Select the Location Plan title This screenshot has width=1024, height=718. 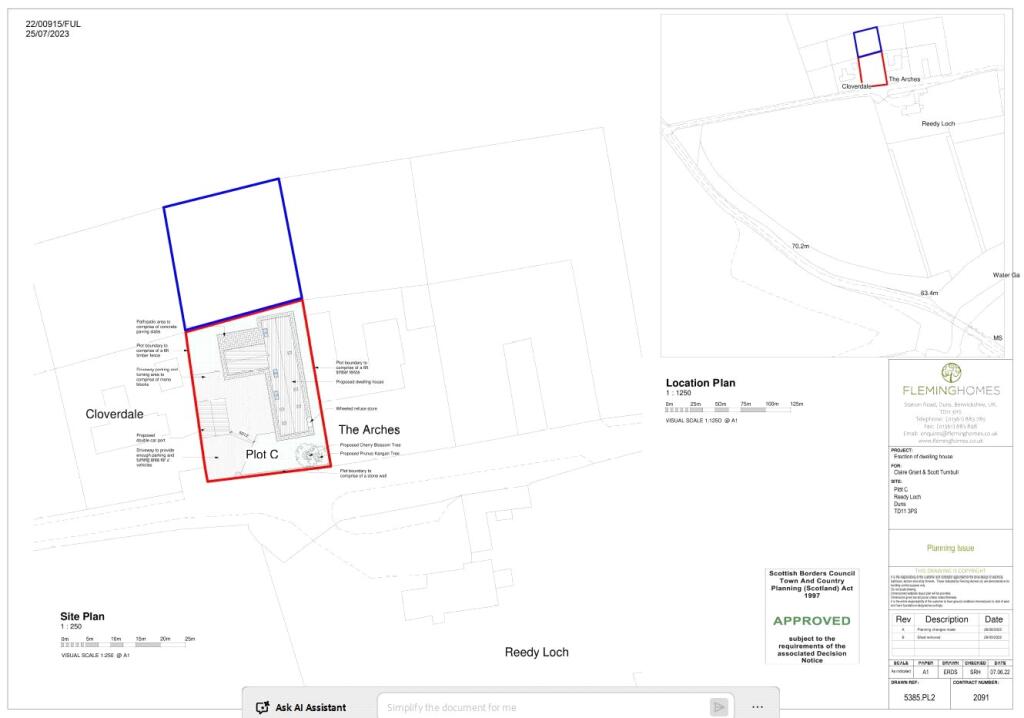pyautogui.click(x=700, y=382)
